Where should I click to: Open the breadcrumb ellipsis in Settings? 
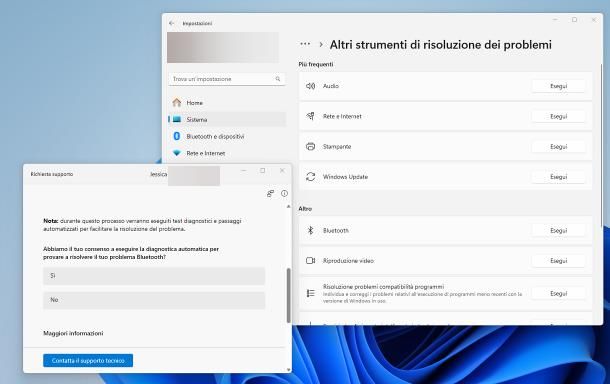point(305,44)
